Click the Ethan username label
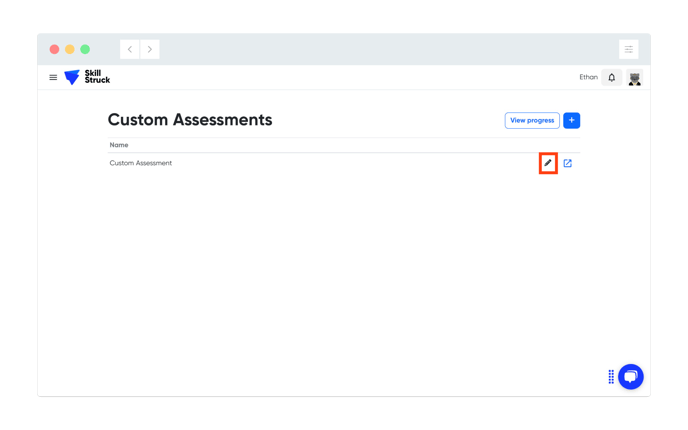The image size is (688, 430). pos(588,77)
